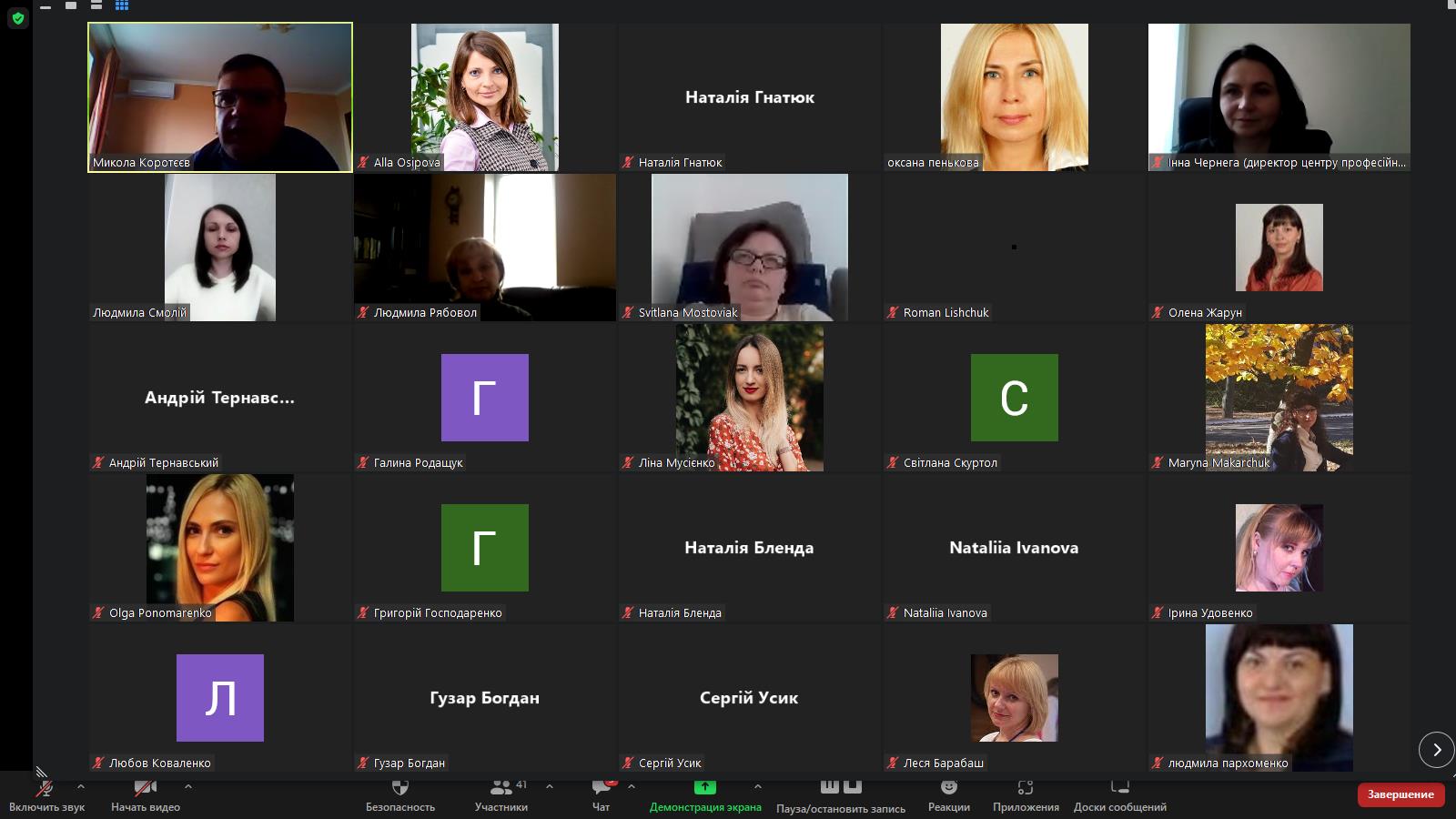Screen dimensions: 1456x819
Task: Select the Наталія Бленда tile
Action: pyautogui.click(x=750, y=548)
